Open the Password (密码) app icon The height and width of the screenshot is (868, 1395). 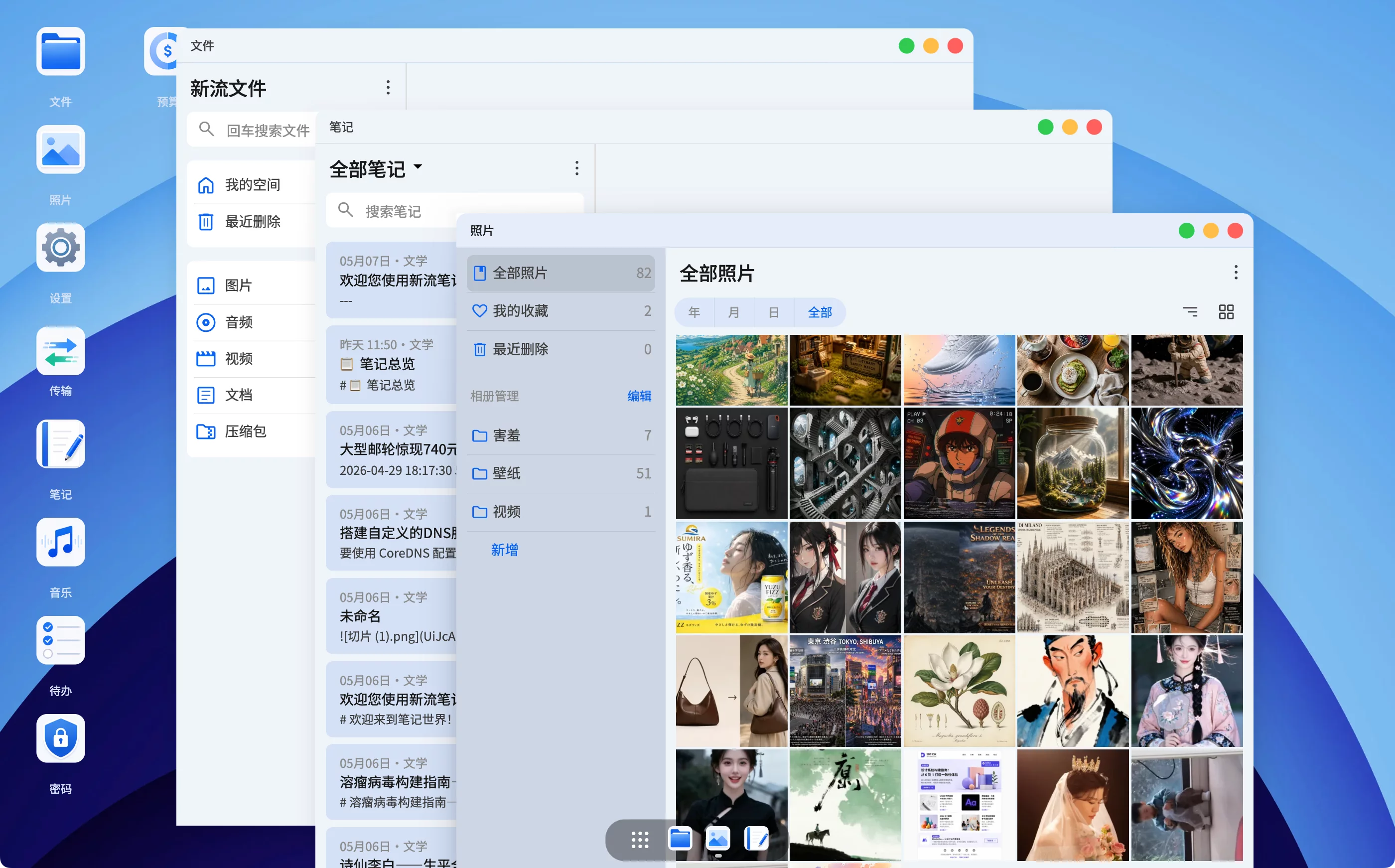pos(60,739)
